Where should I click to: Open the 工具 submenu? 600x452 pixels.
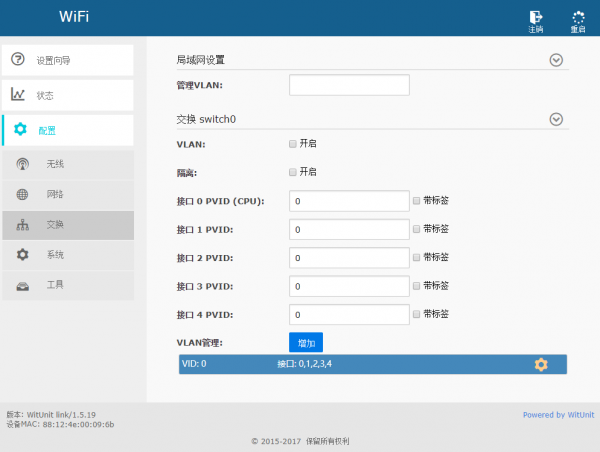[x=68, y=285]
